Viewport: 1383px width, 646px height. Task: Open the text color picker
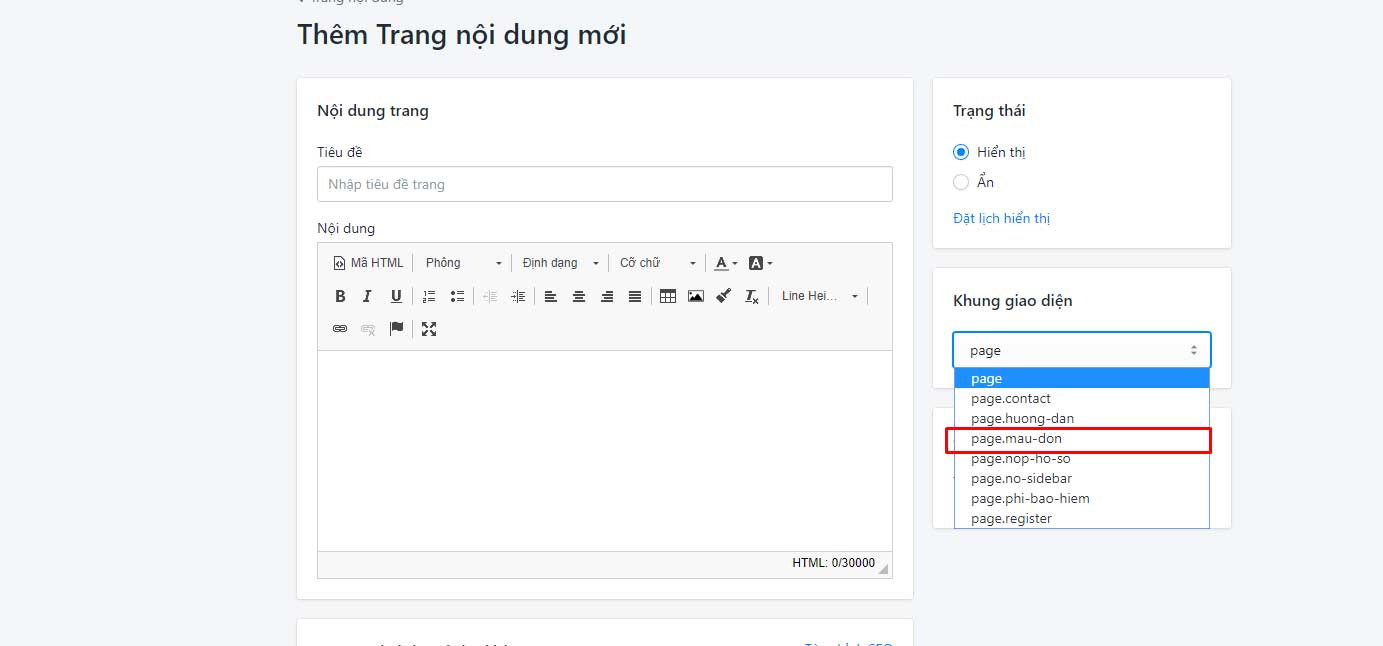[726, 263]
